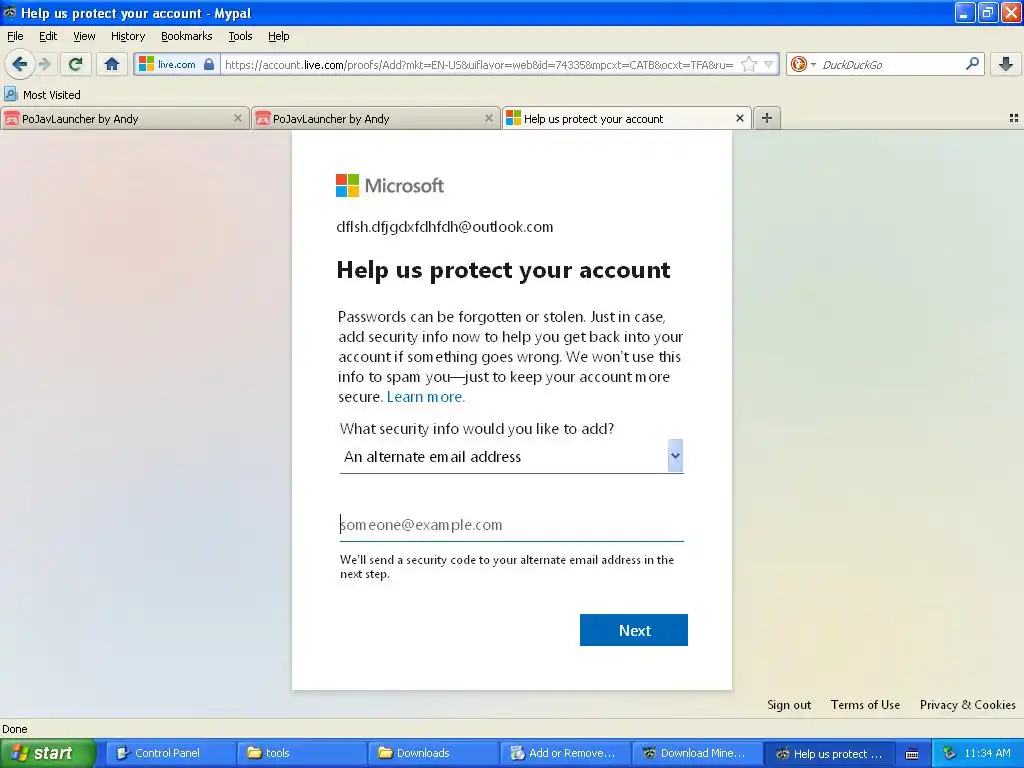Open the Privacy & Cookies link
The image size is (1024, 768).
coord(968,705)
